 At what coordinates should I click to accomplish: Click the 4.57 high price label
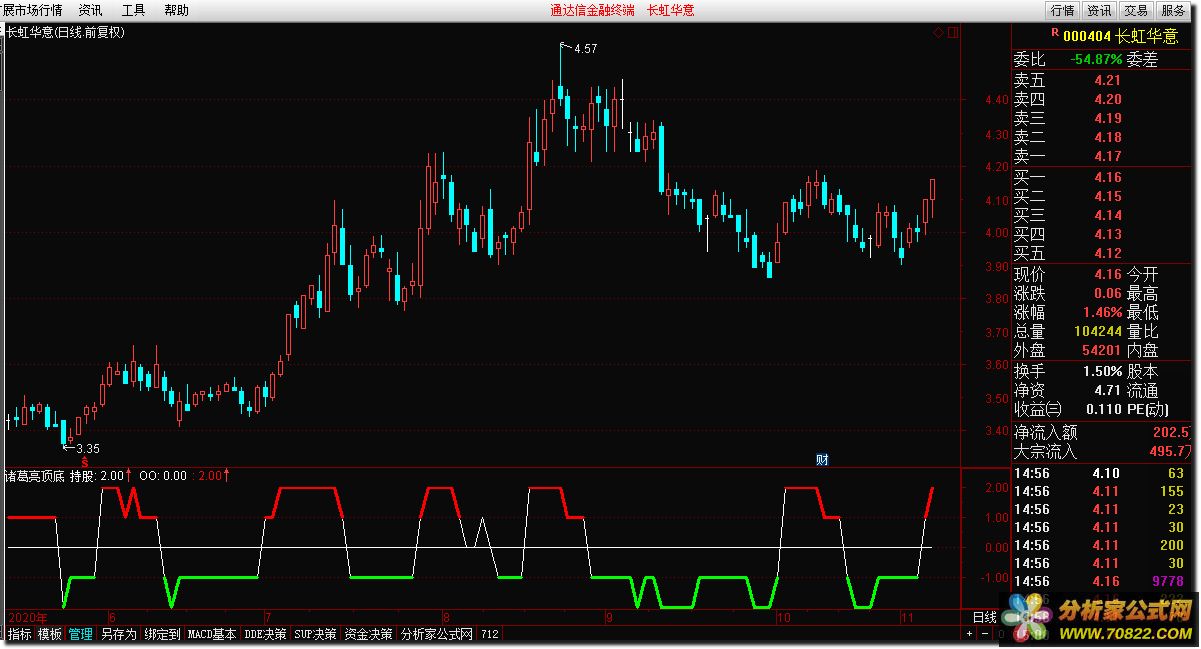[x=584, y=48]
